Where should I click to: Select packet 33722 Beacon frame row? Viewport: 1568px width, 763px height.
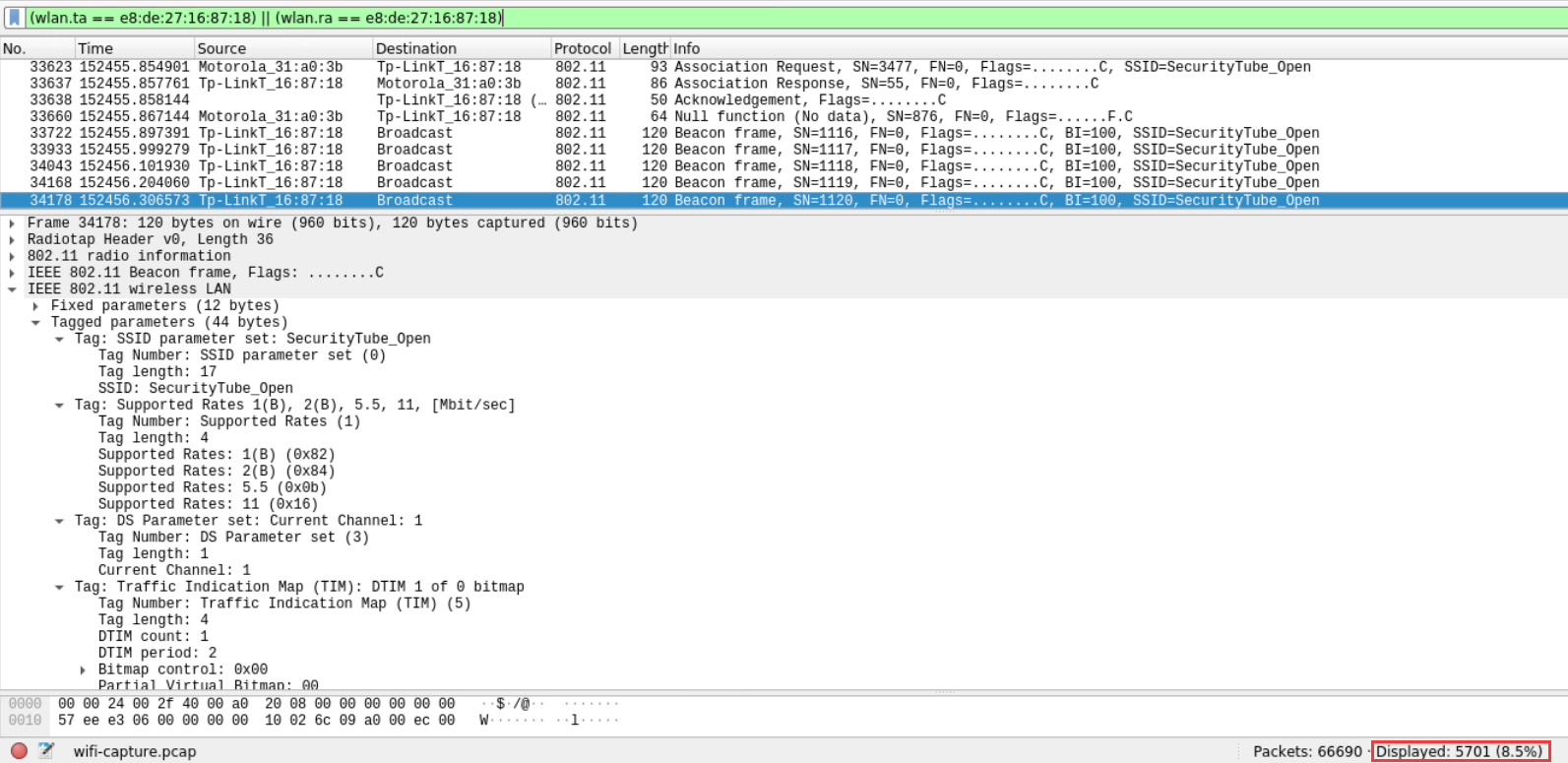[x=784, y=133]
